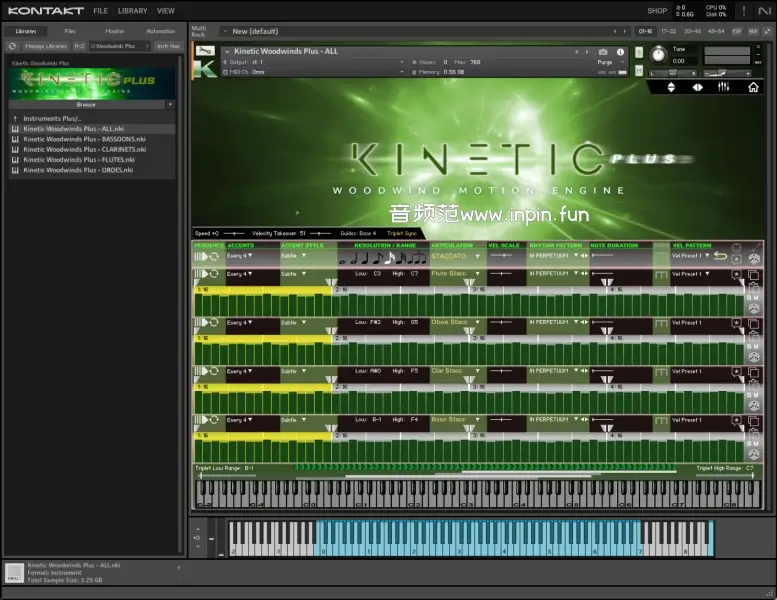Click the exclamation alert icon in top bar

click(x=743, y=11)
